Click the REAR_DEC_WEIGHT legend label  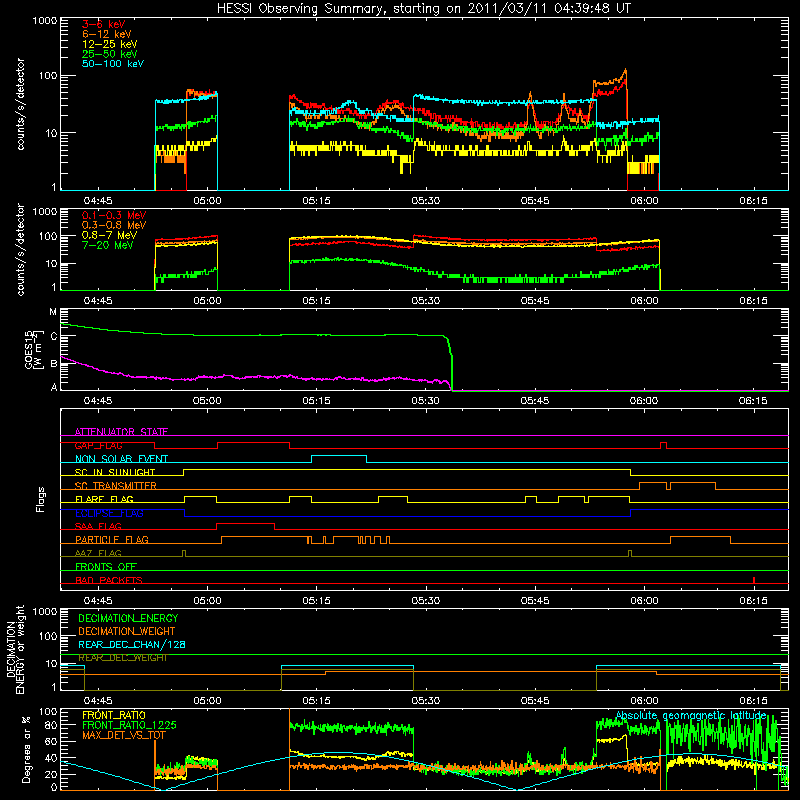click(122, 658)
